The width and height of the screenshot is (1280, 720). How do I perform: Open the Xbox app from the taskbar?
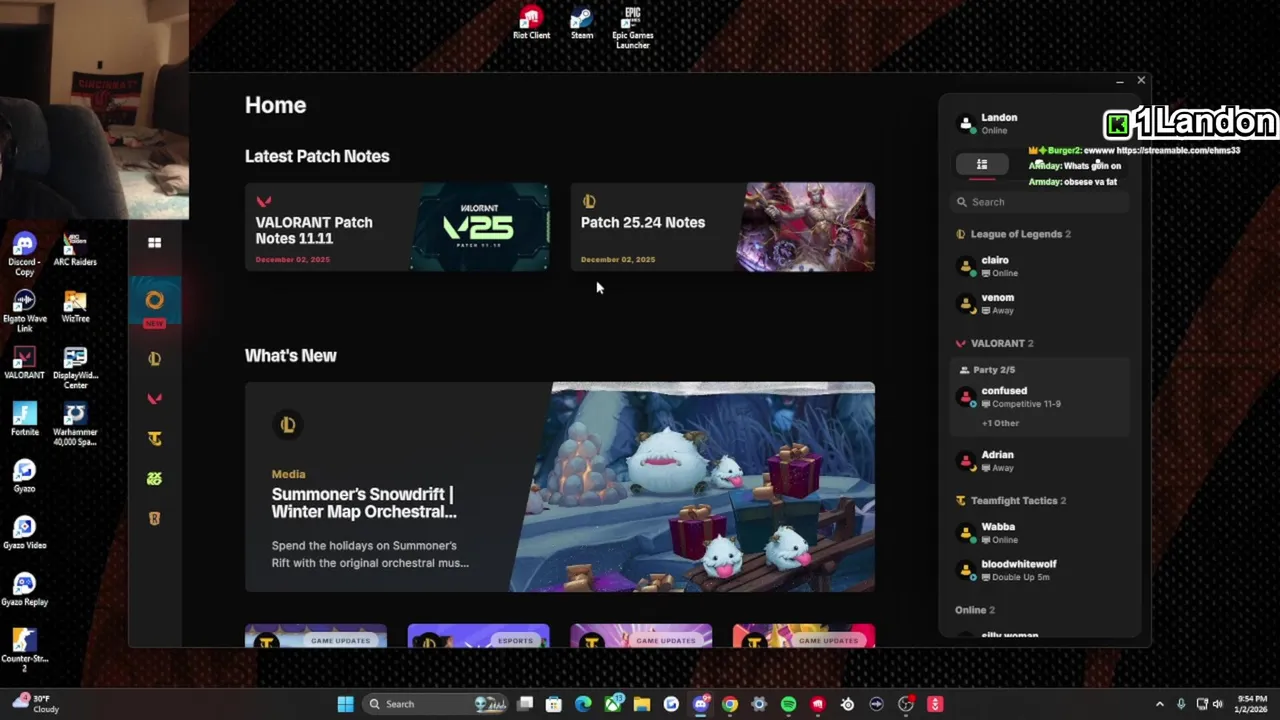612,704
